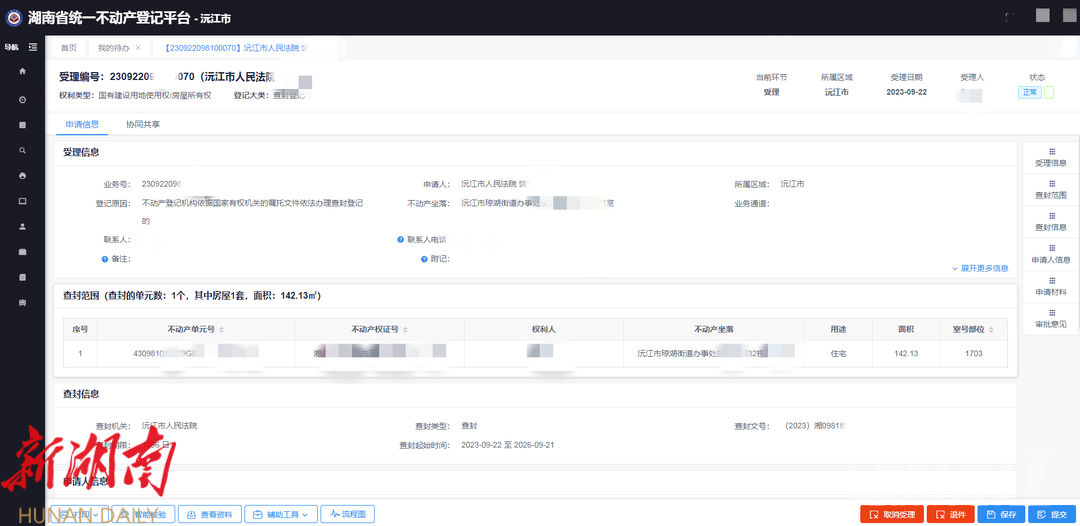Click the 提交 submit button
This screenshot has width=1080, height=526.
tap(1053, 514)
